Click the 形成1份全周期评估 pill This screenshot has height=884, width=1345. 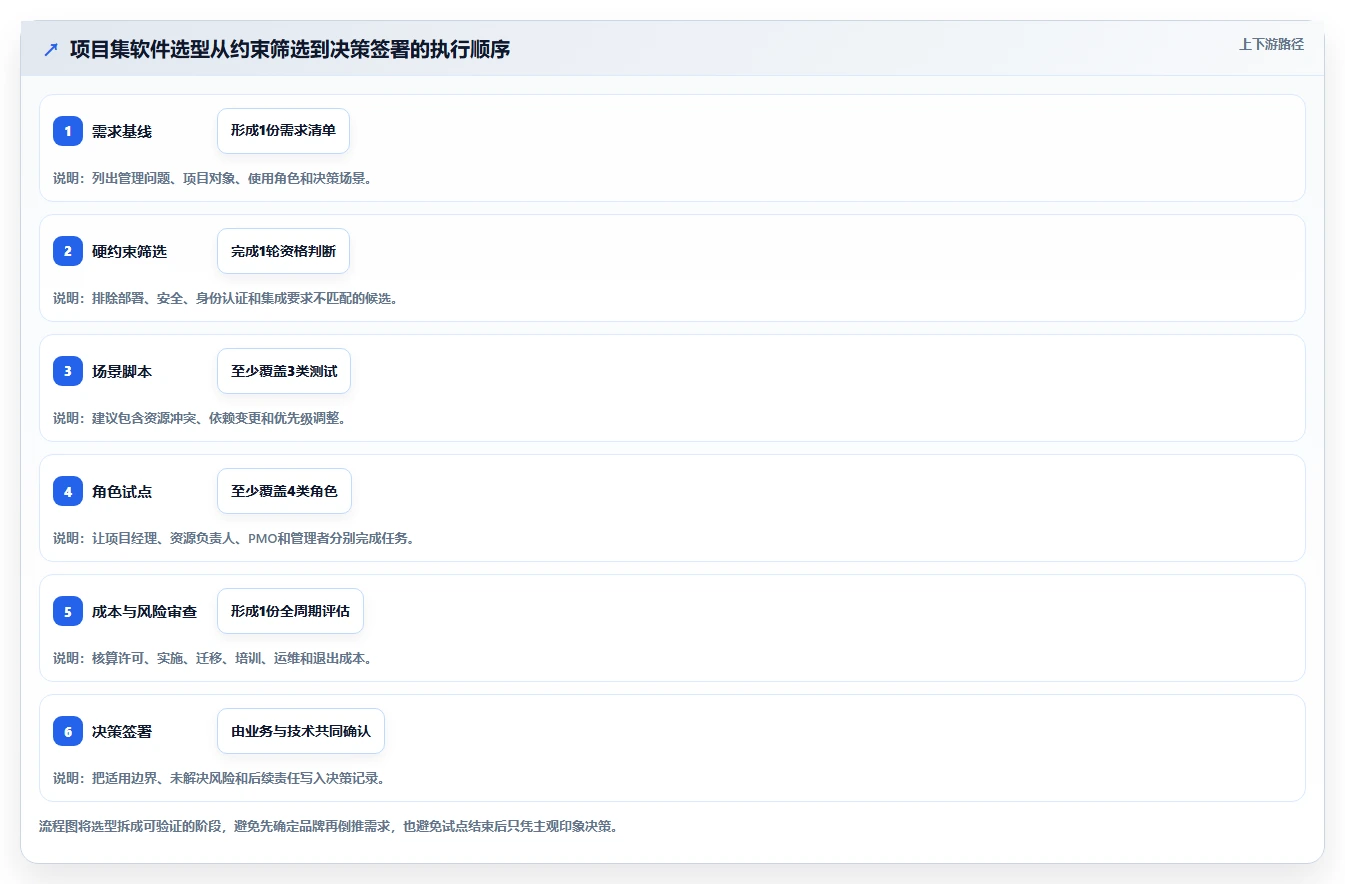tap(290, 611)
